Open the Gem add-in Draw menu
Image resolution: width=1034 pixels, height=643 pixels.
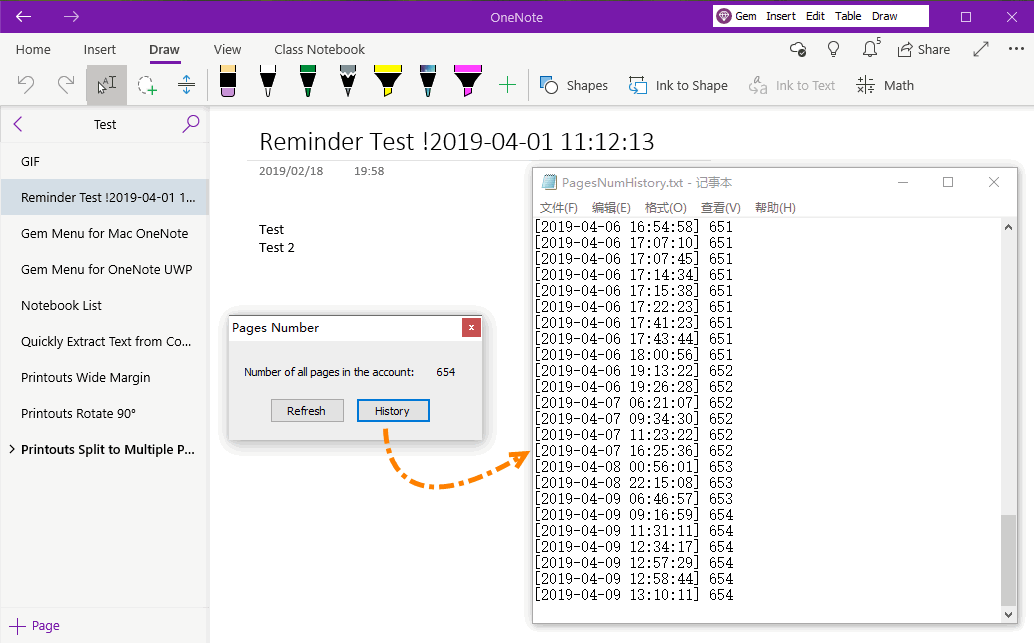pos(884,16)
